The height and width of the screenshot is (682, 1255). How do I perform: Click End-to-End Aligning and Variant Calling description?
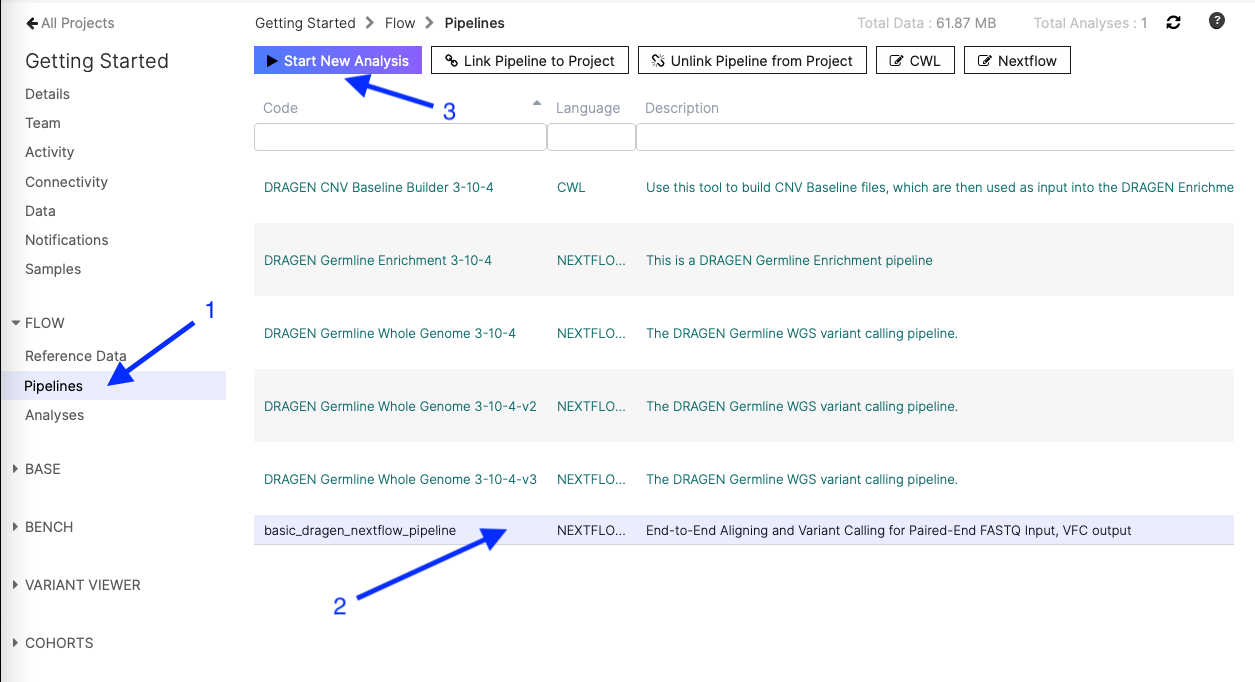click(x=889, y=530)
